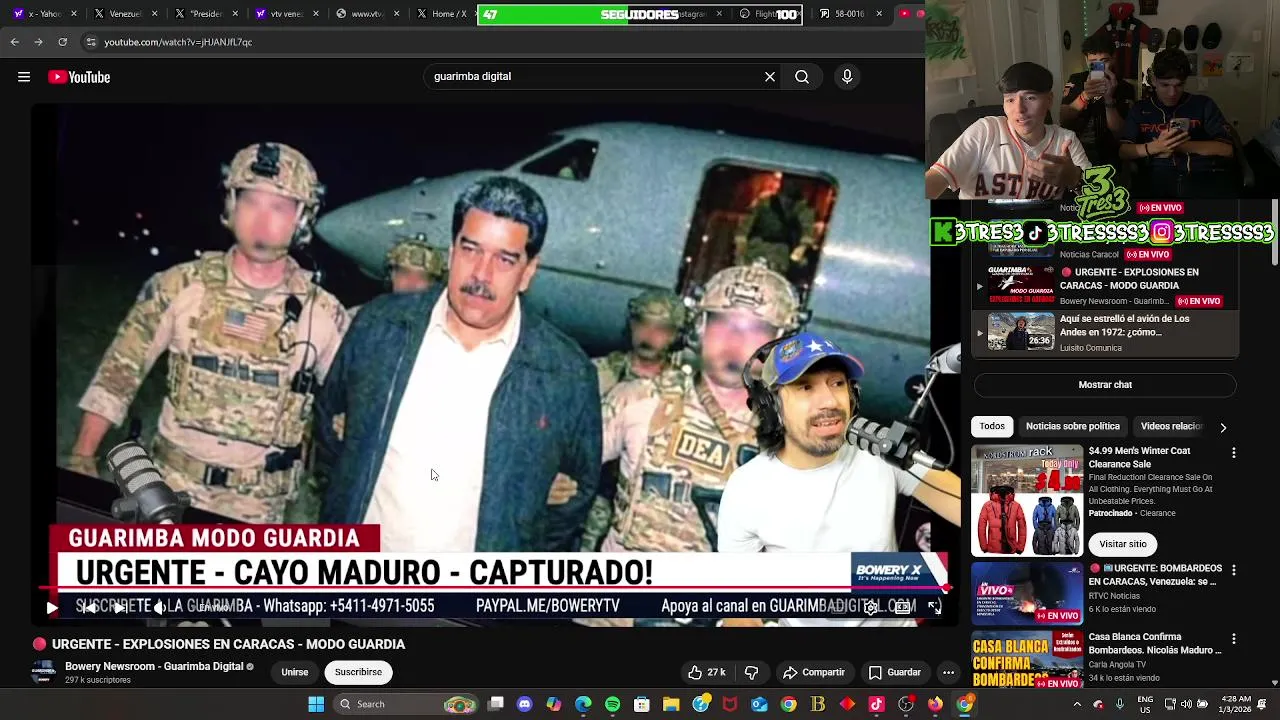
Task: Open File Explorer from the taskbar
Action: pyautogui.click(x=671, y=704)
